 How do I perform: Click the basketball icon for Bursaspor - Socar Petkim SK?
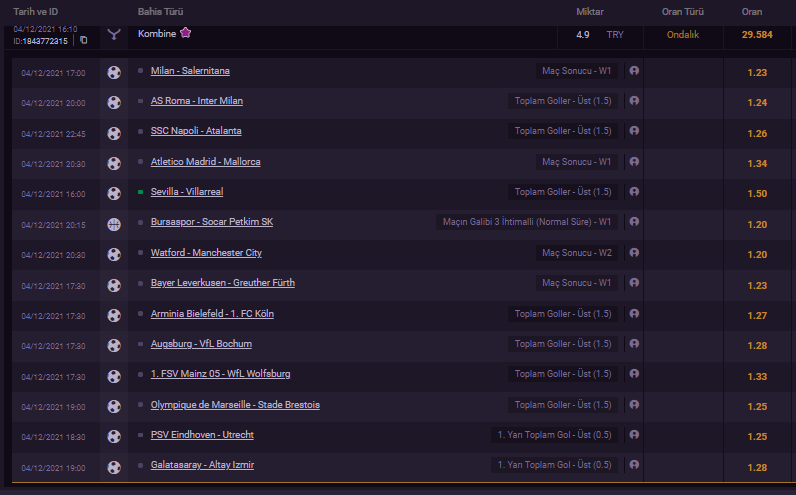114,224
